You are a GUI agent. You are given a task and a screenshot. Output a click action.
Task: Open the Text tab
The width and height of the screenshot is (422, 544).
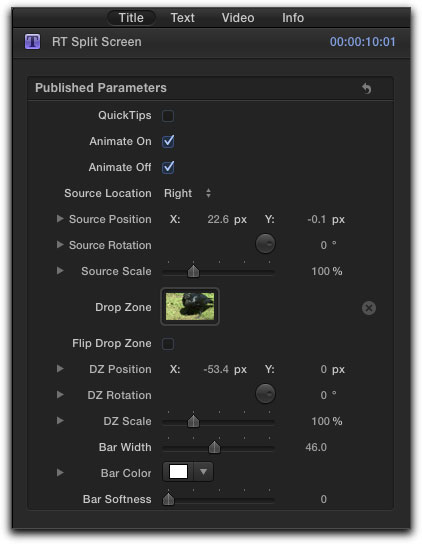(x=183, y=18)
